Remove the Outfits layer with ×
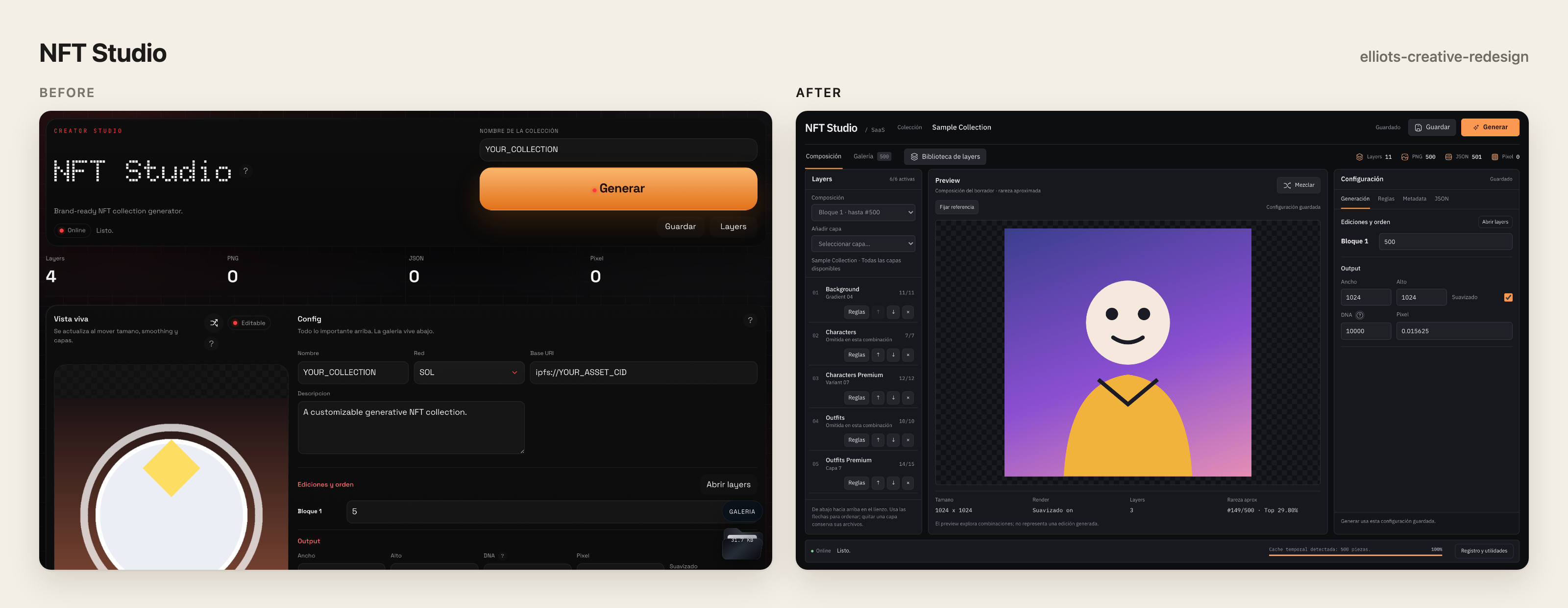 click(907, 440)
